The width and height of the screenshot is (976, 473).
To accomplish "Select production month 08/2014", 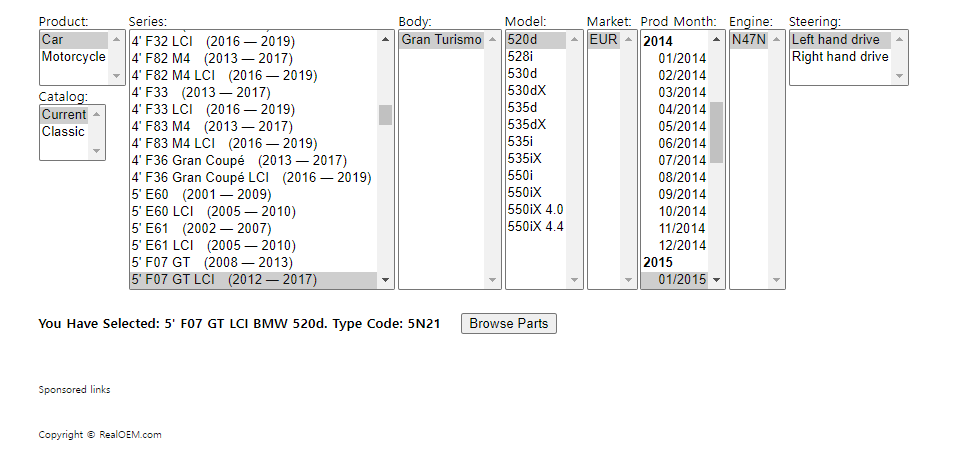I will (675, 177).
